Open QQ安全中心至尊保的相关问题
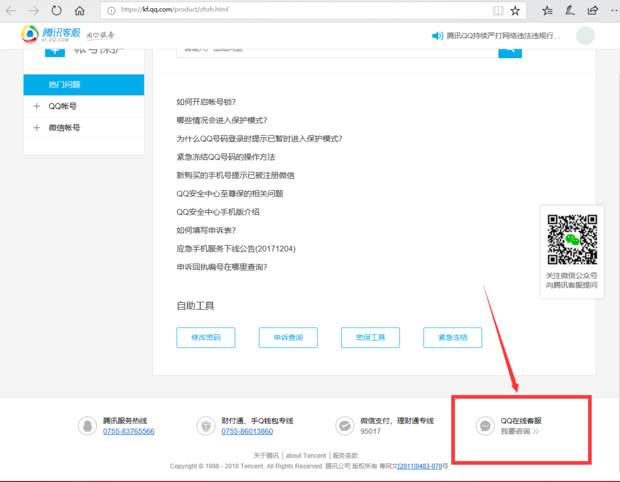 tap(230, 193)
